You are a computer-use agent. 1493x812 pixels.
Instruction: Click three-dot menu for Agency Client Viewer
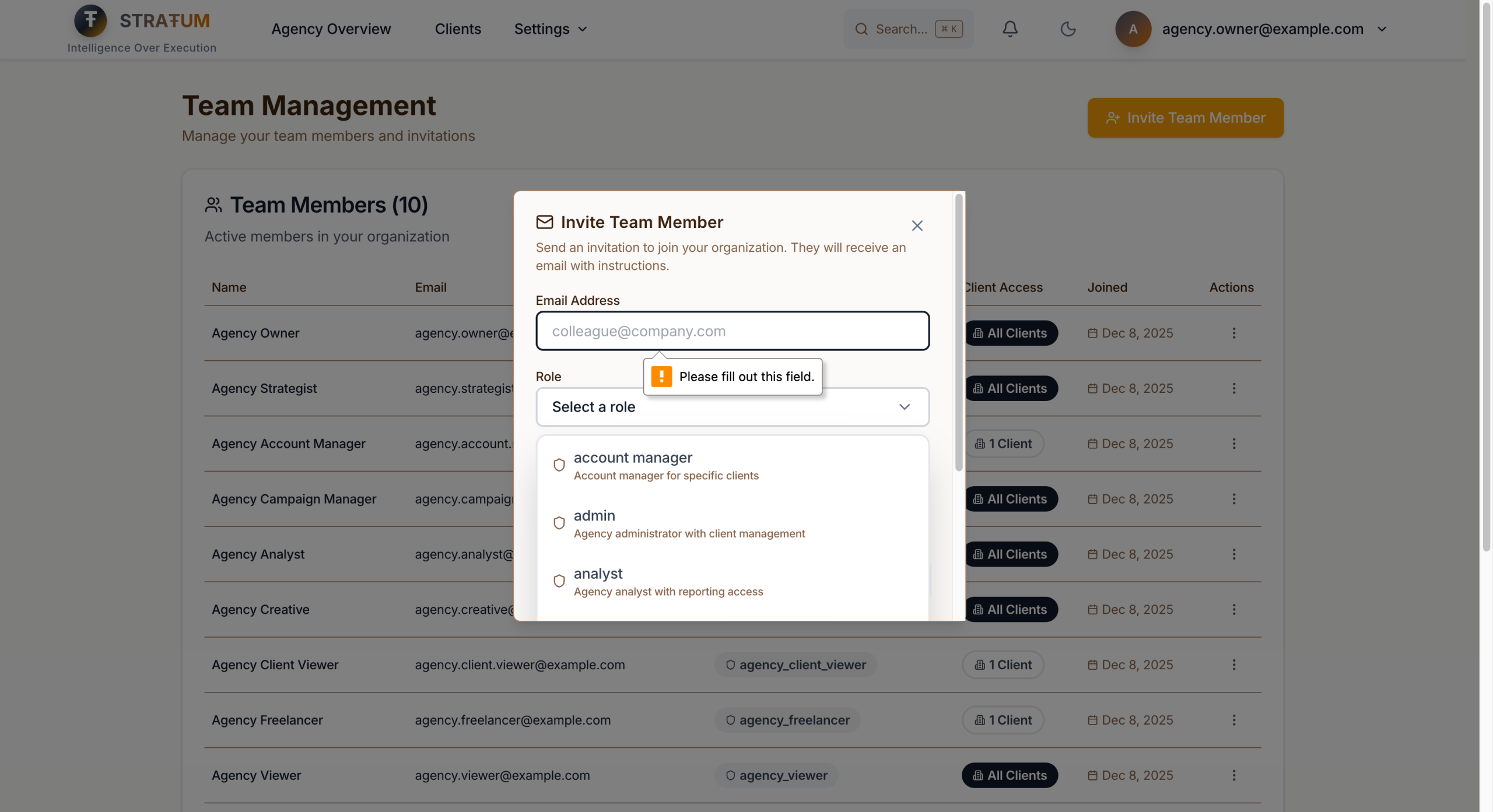pyautogui.click(x=1233, y=665)
